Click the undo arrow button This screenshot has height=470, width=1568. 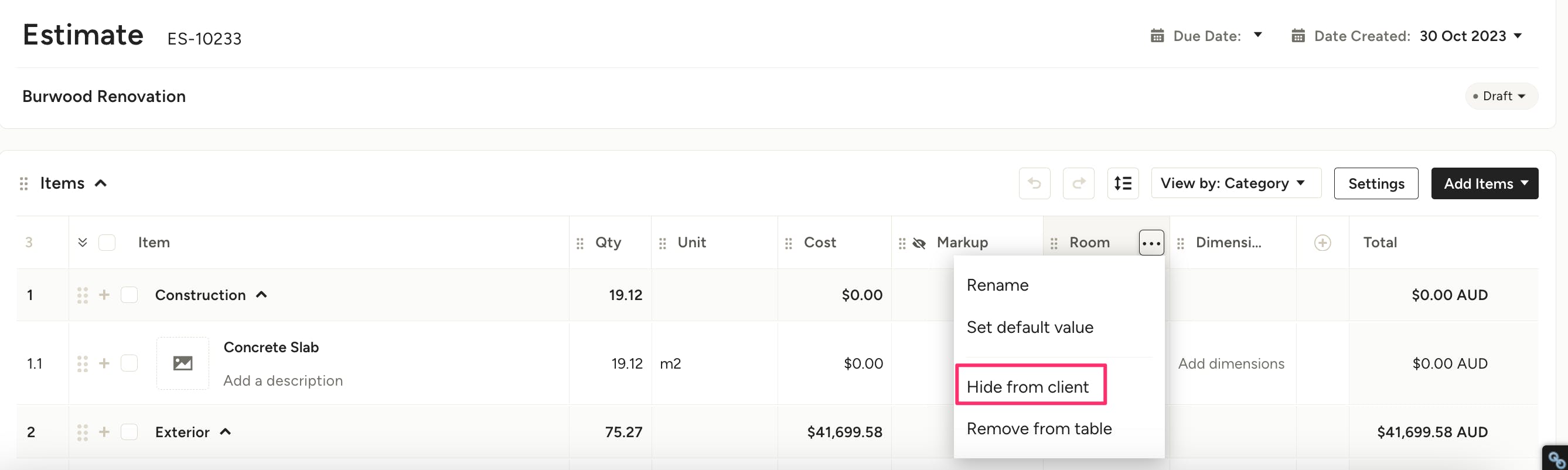coord(1034,183)
